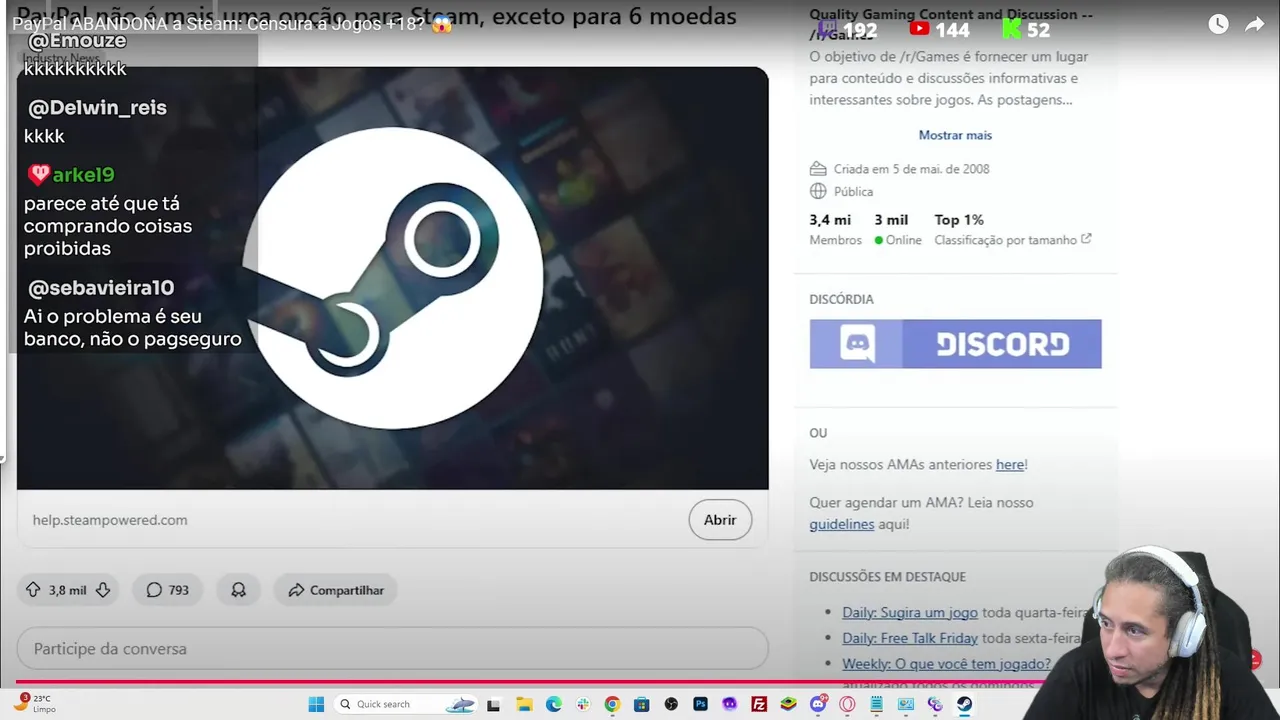1280x720 pixels.
Task: Open the 793 comments button
Action: (x=167, y=590)
